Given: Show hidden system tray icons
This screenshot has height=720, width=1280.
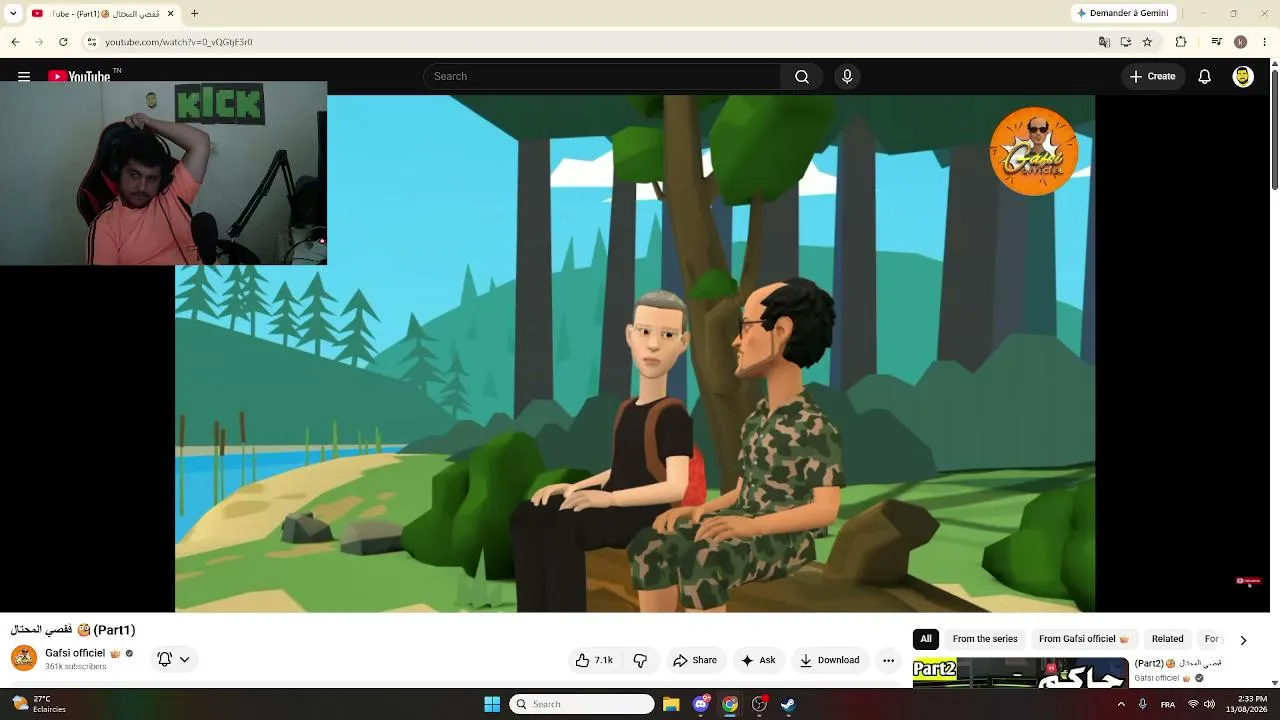Looking at the screenshot, I should [1121, 704].
